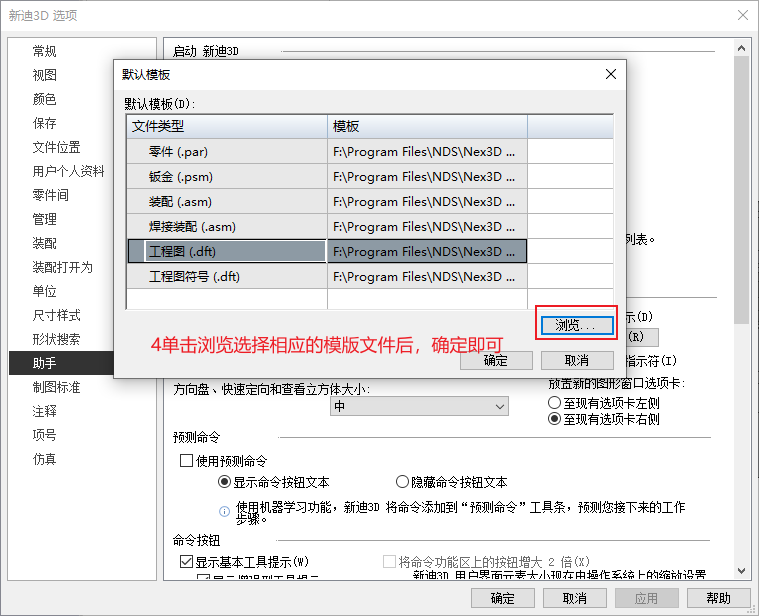Select 至现有选项卡右侧 radio button
This screenshot has height=616, width=759.
tap(554, 419)
